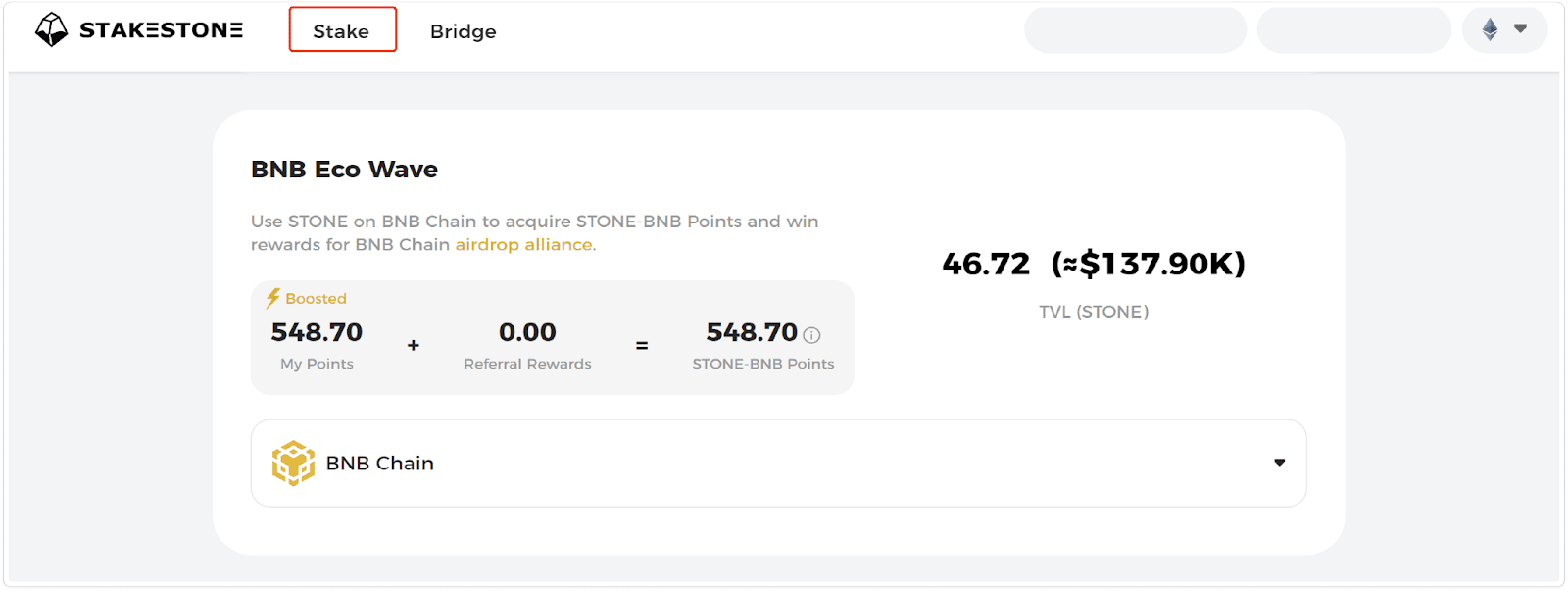The width and height of the screenshot is (1568, 591).
Task: Expand the BNB Chain dropdown arrow
Action: 1279,463
